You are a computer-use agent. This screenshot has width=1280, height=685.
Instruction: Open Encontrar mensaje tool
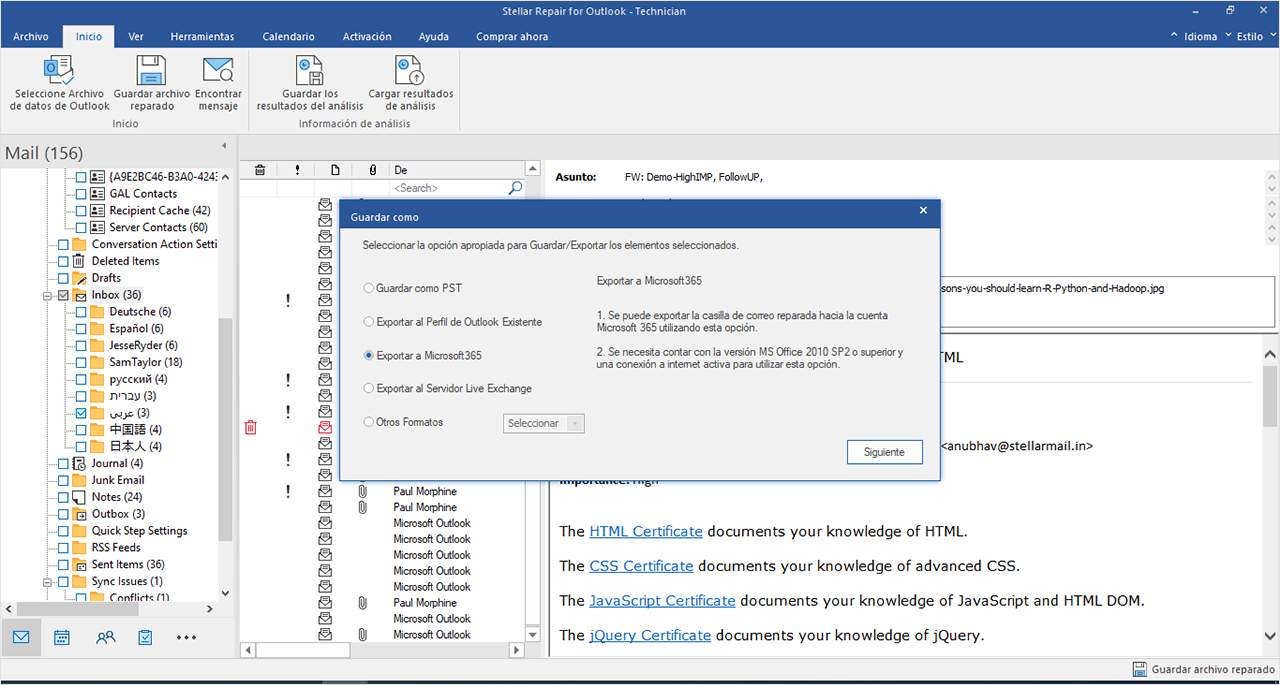click(x=217, y=71)
